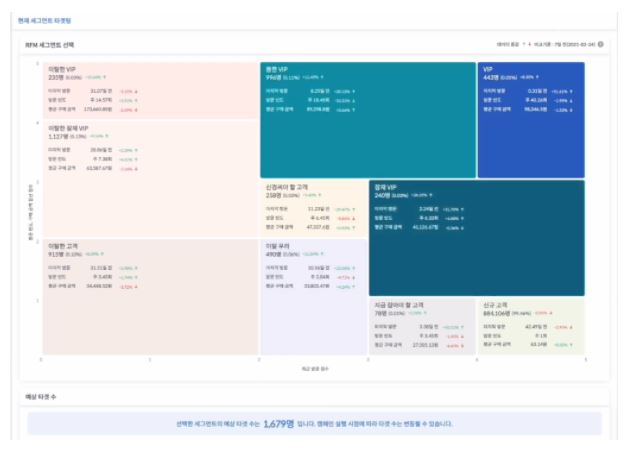Click the 913명 count in 이탈한 고객
Image resolution: width=630 pixels, height=450 pixels.
(56, 254)
